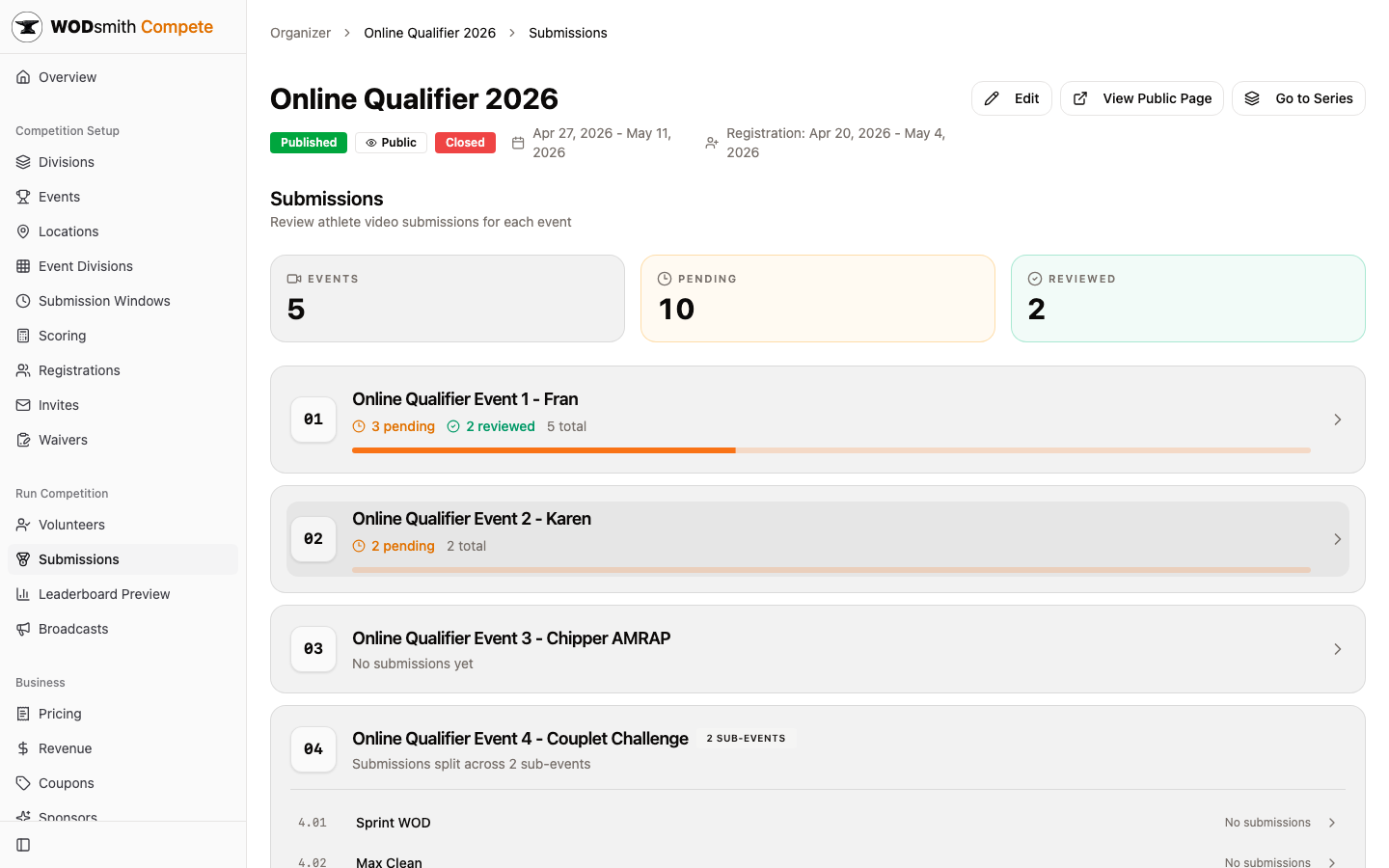Select Leaderboard Preview in sidebar
1389x868 pixels.
[123, 594]
